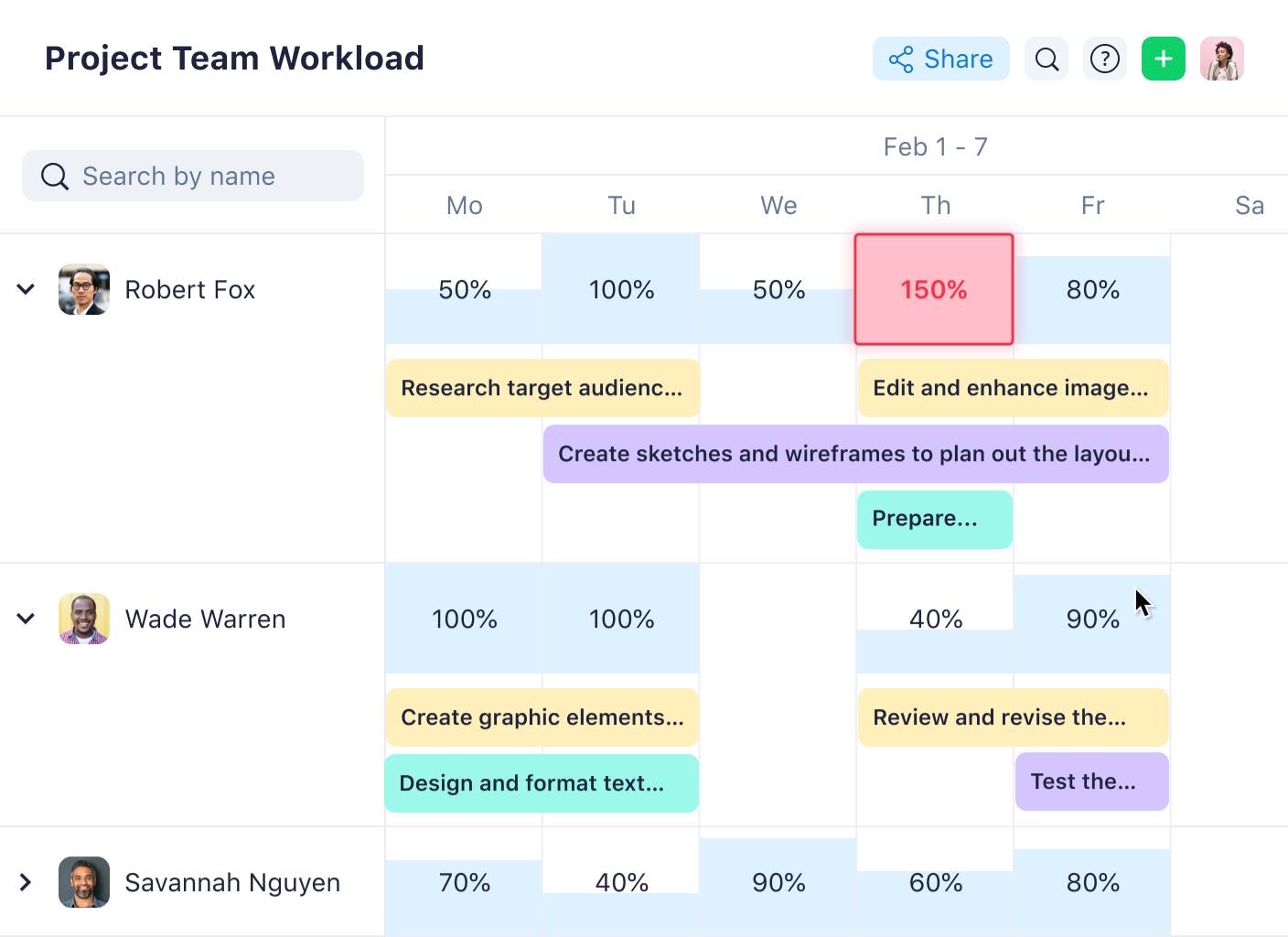The width and height of the screenshot is (1288, 937).
Task: Select the 'Research target audienc...' task bar
Action: [542, 388]
